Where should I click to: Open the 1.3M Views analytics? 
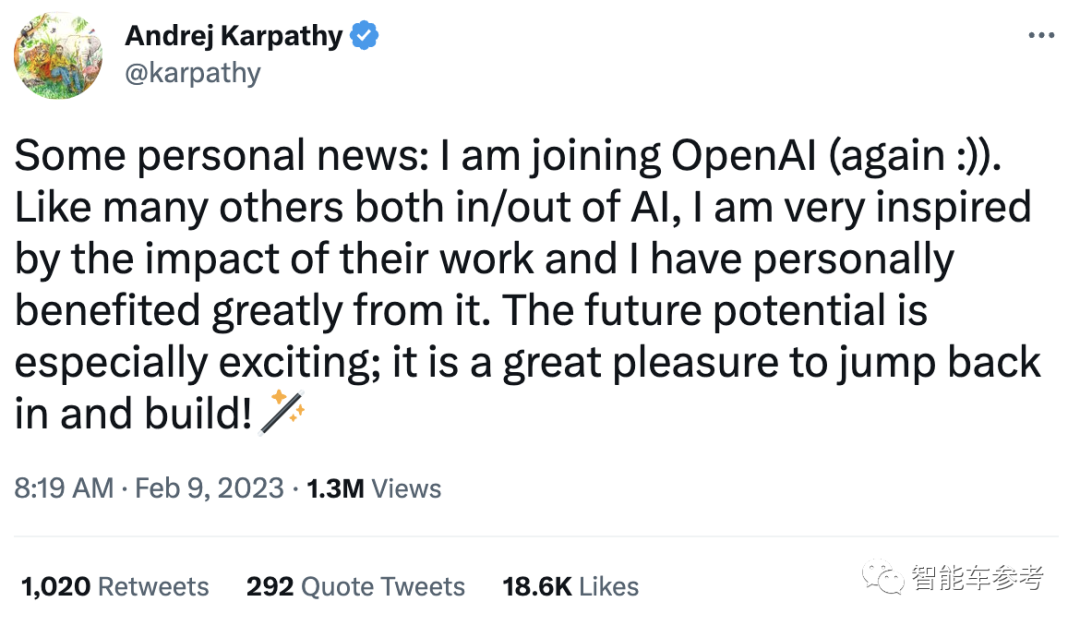pyautogui.click(x=374, y=488)
